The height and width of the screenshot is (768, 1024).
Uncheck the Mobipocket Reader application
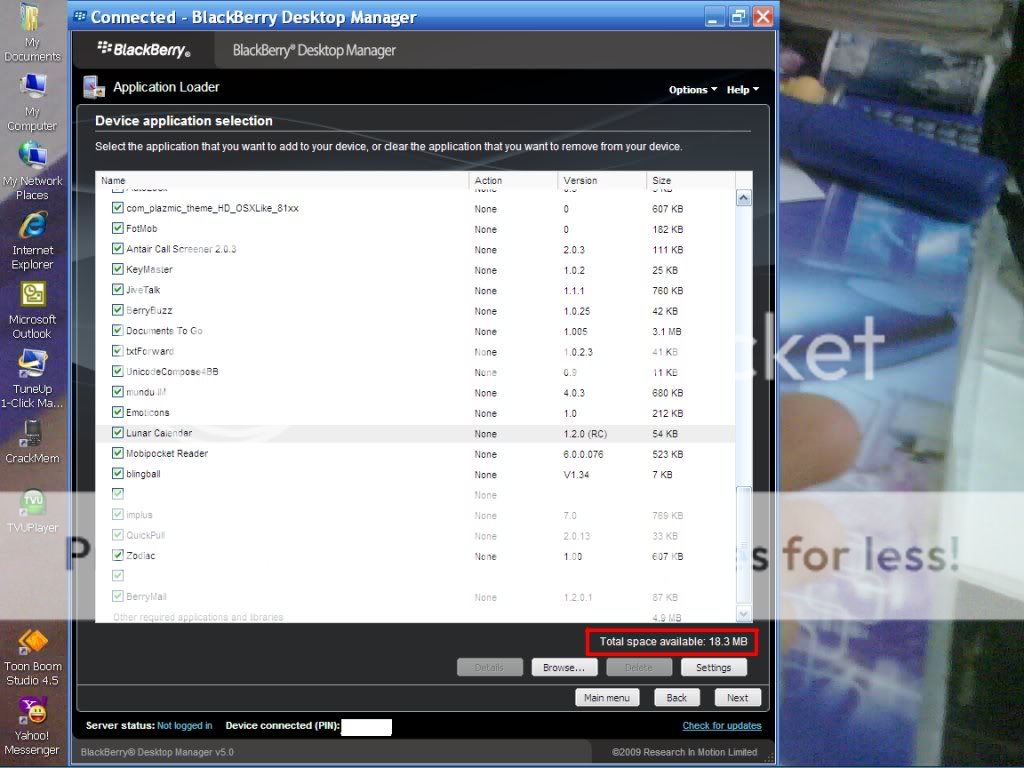point(118,453)
